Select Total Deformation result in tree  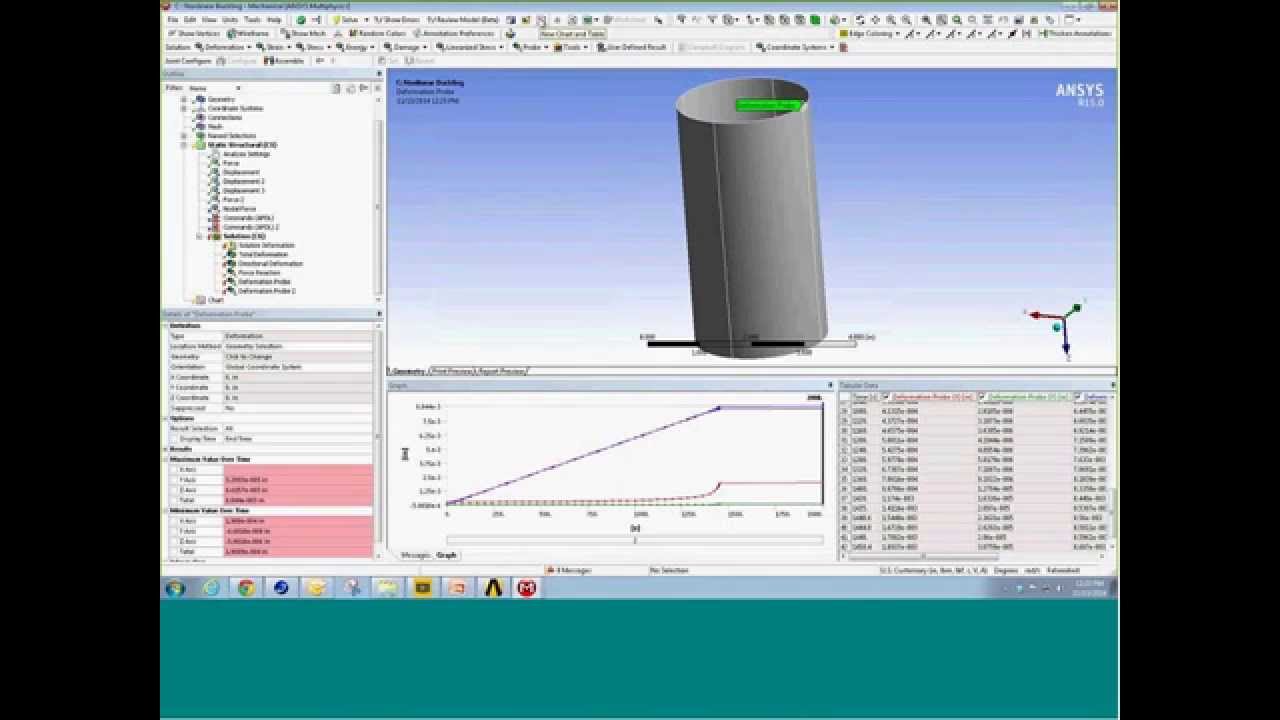point(263,254)
